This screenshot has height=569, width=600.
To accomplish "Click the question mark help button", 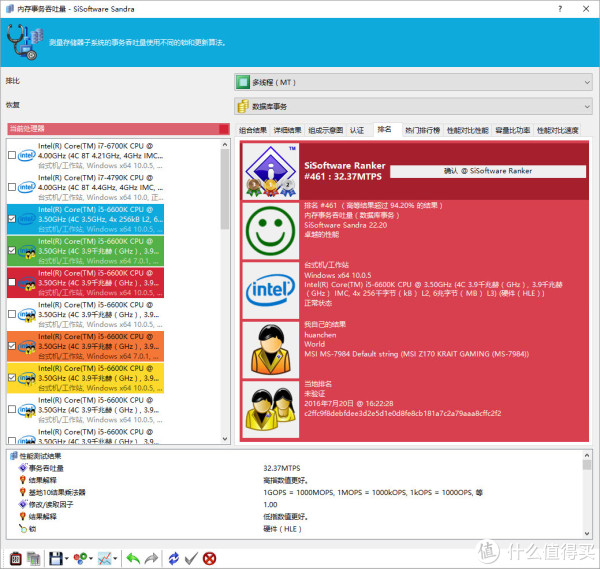I will pyautogui.click(x=560, y=9).
